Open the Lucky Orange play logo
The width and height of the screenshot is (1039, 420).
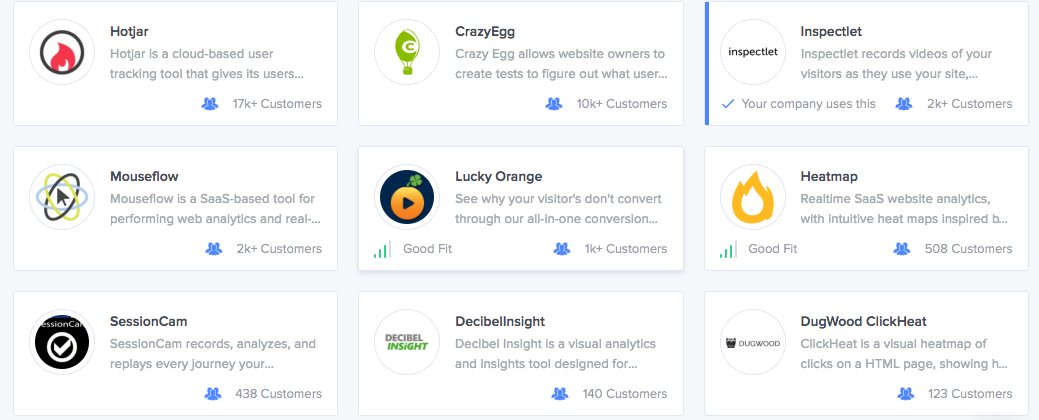pyautogui.click(x=407, y=197)
